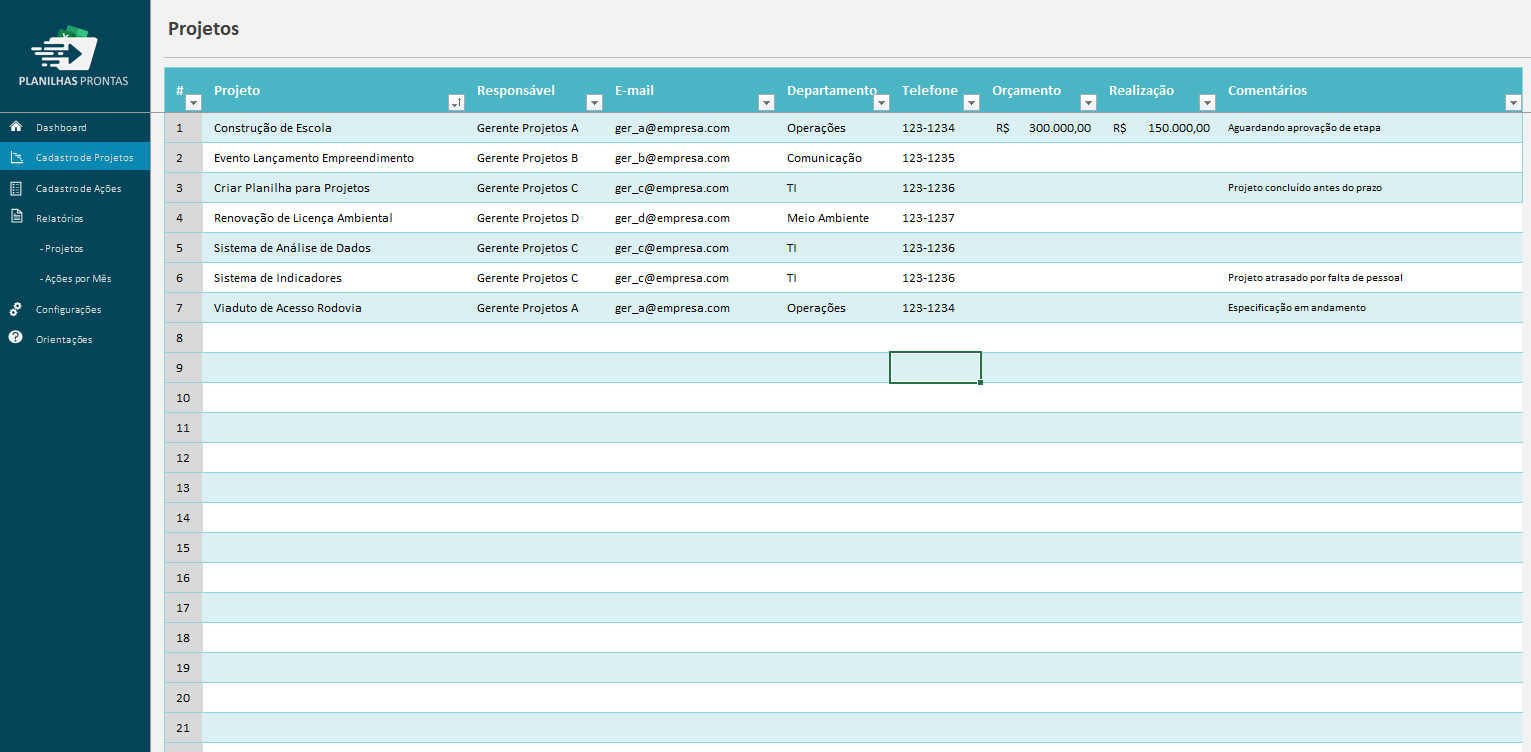This screenshot has width=1531, height=752.
Task: Click the sort icon on the Projeto column
Action: coord(458,102)
